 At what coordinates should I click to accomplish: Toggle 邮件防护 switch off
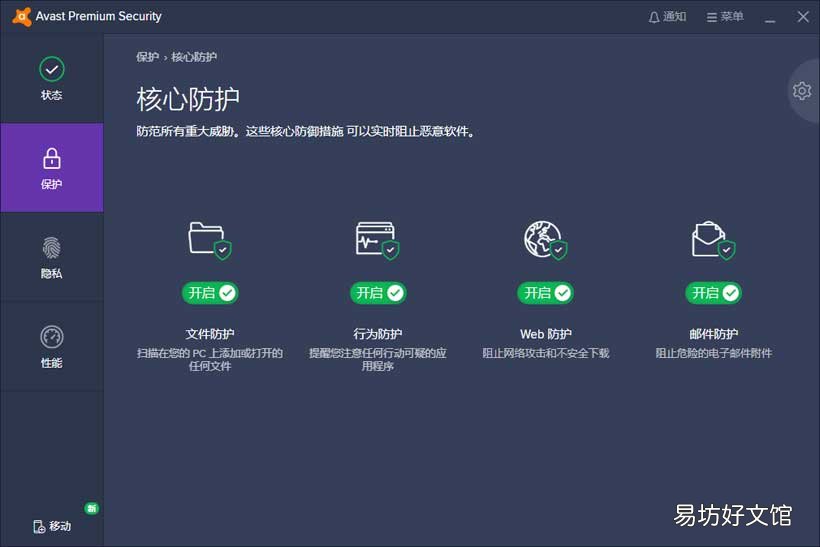click(x=713, y=293)
